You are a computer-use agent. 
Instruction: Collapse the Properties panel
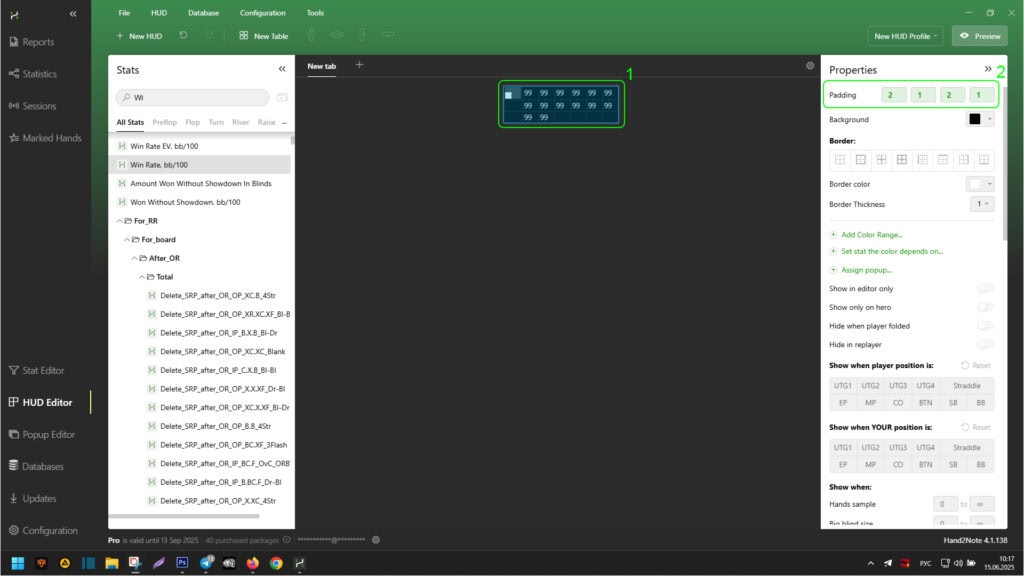point(988,69)
